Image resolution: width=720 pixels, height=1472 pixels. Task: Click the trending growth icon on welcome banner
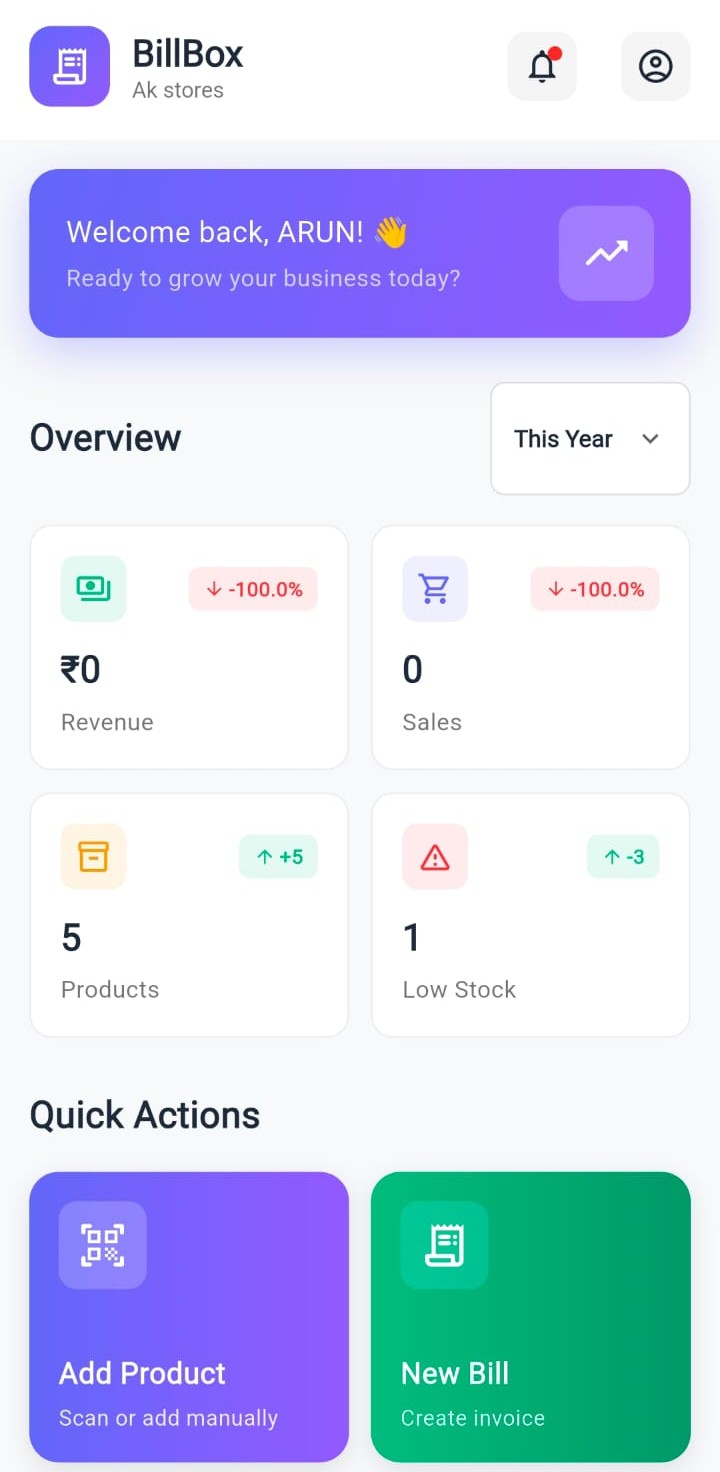point(606,253)
